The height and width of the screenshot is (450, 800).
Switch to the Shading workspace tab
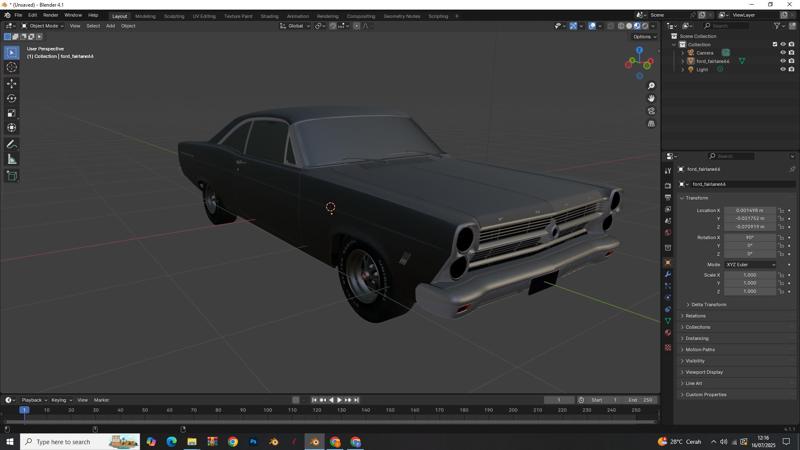tap(269, 16)
